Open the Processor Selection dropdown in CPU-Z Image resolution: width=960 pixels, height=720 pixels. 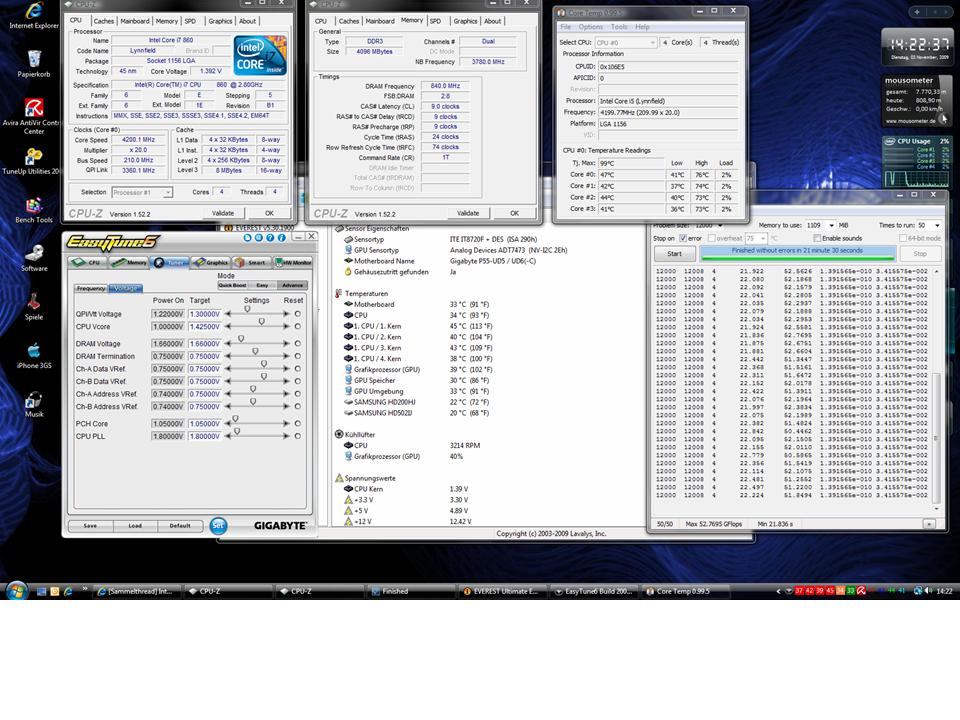point(142,192)
